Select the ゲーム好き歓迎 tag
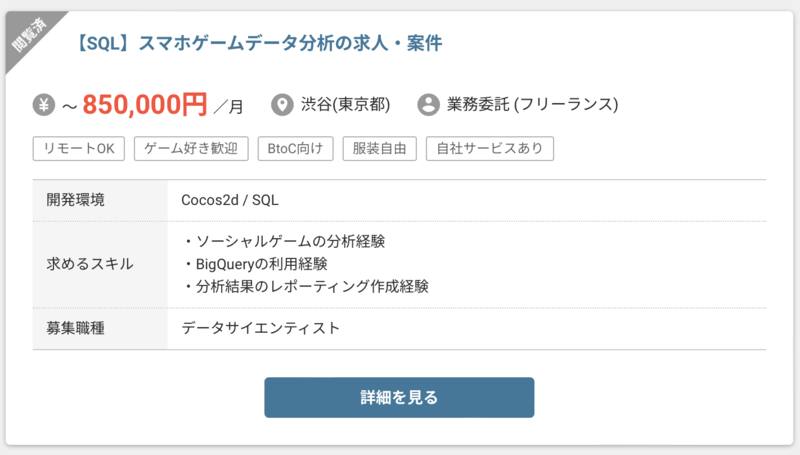 190,149
